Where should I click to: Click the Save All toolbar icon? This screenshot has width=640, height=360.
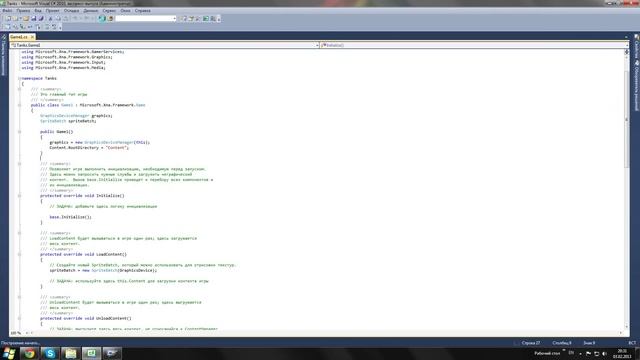[x=41, y=18]
